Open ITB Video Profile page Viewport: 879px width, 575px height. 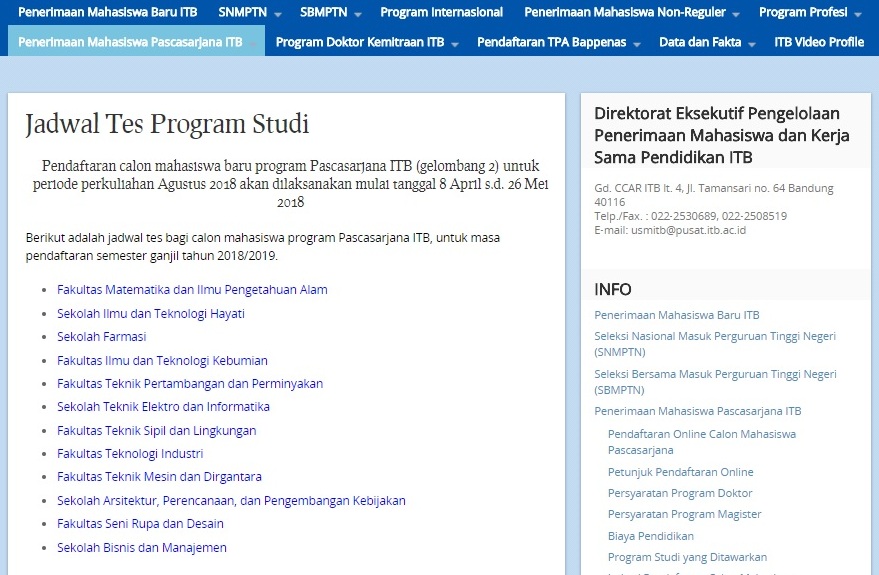(x=819, y=42)
